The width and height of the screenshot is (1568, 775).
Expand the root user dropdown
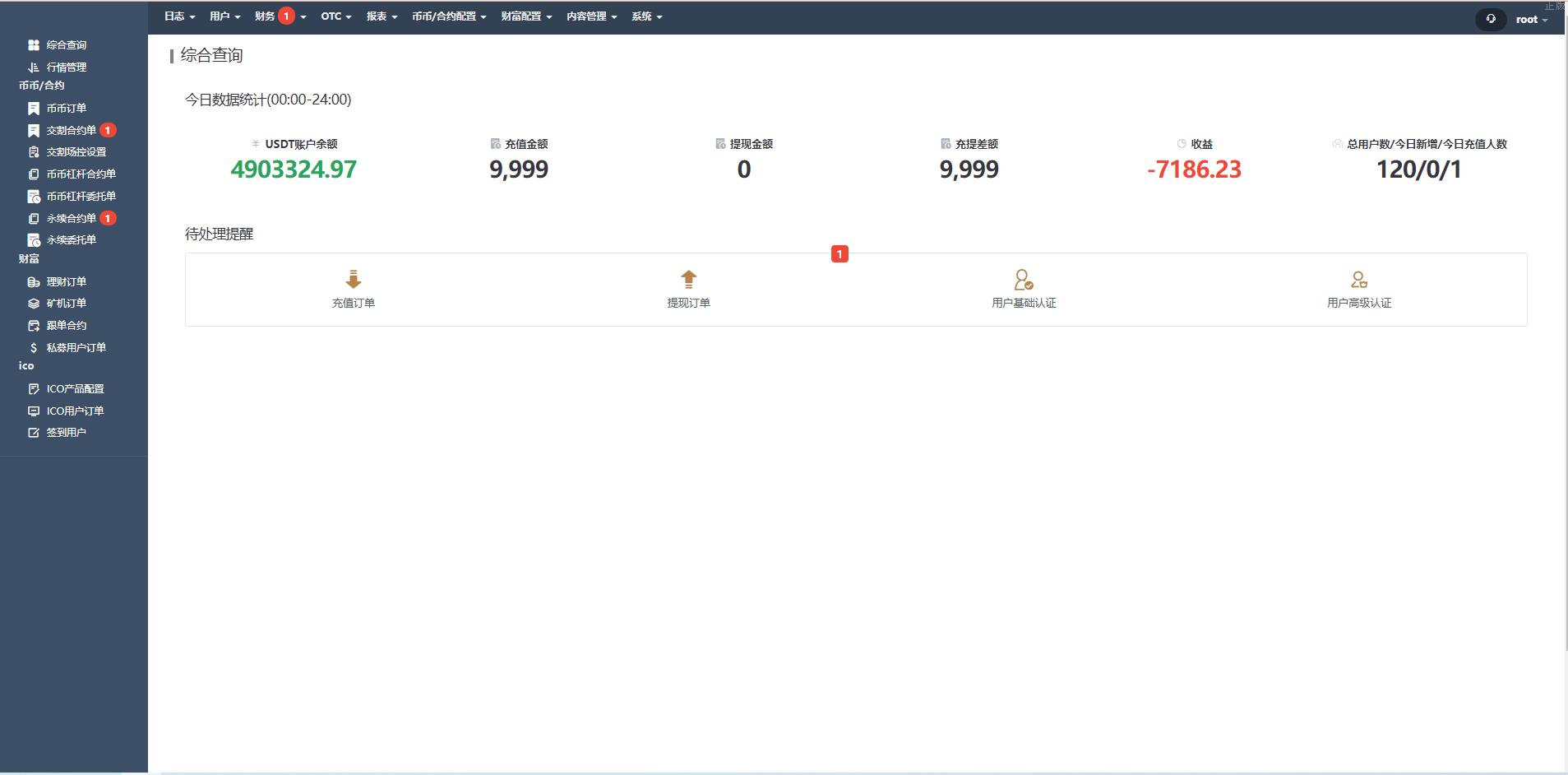(1531, 20)
